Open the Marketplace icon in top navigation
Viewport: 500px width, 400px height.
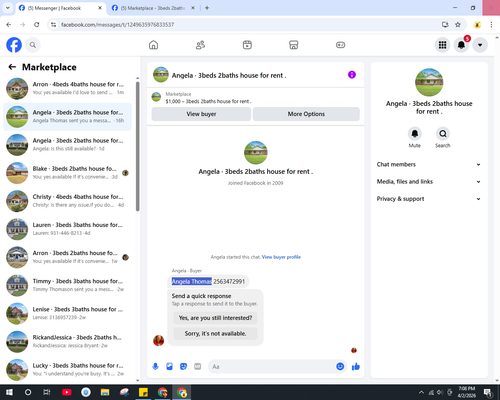pos(294,45)
